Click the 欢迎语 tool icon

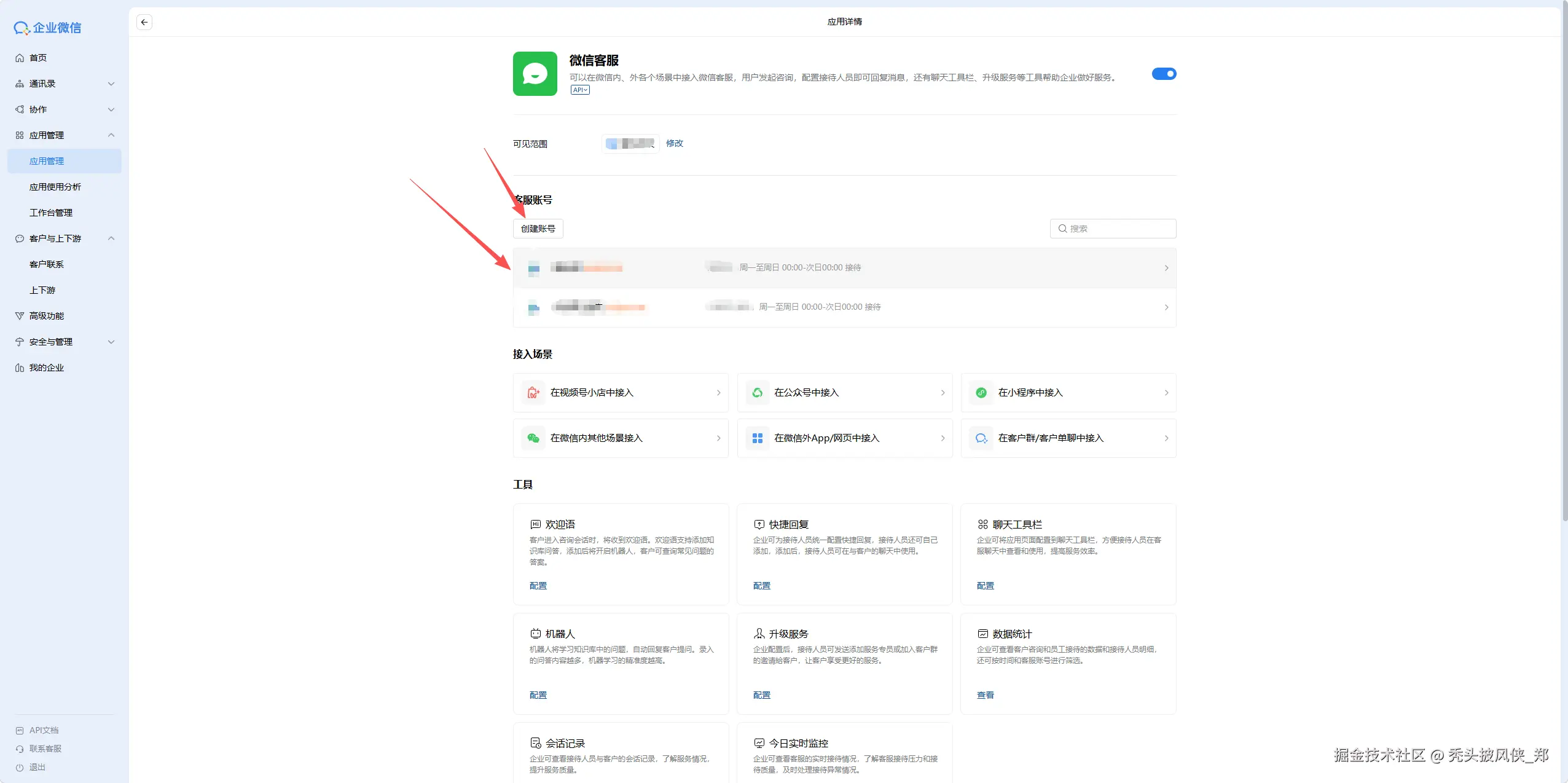point(535,524)
